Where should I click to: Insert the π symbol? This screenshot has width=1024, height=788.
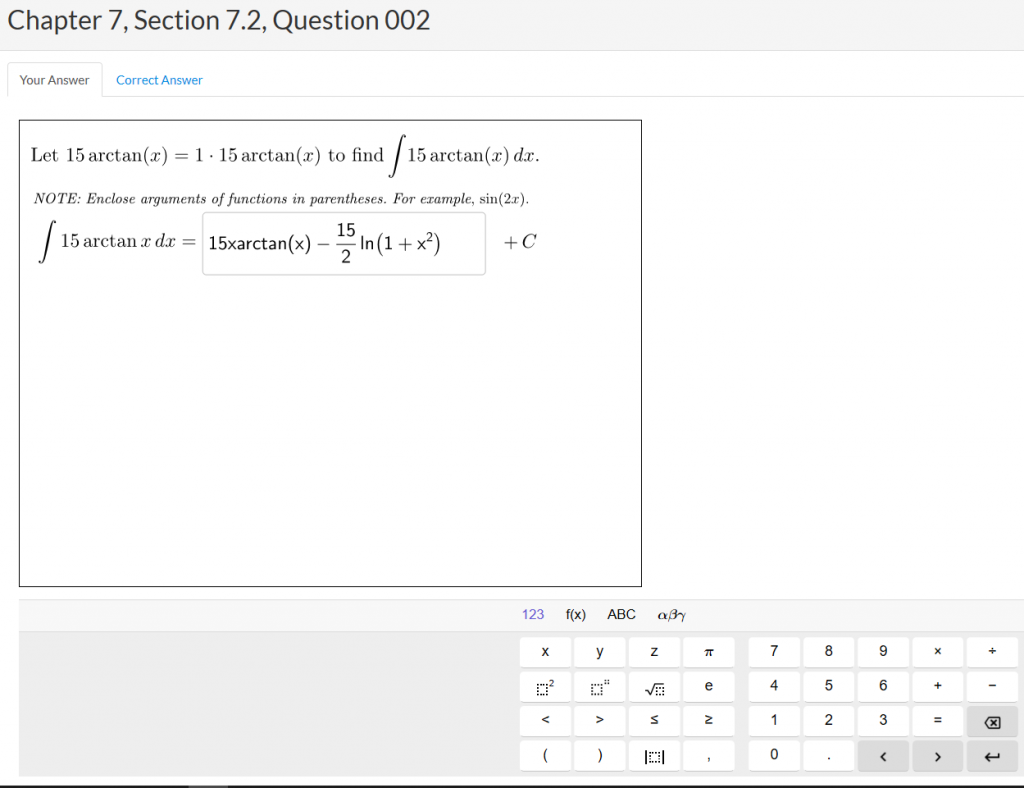coord(709,651)
